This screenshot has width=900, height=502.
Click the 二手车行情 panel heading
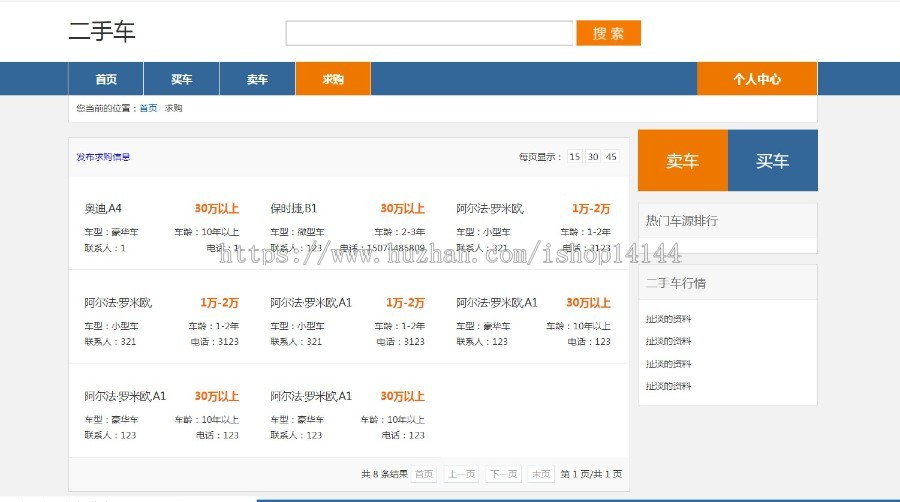pos(676,283)
